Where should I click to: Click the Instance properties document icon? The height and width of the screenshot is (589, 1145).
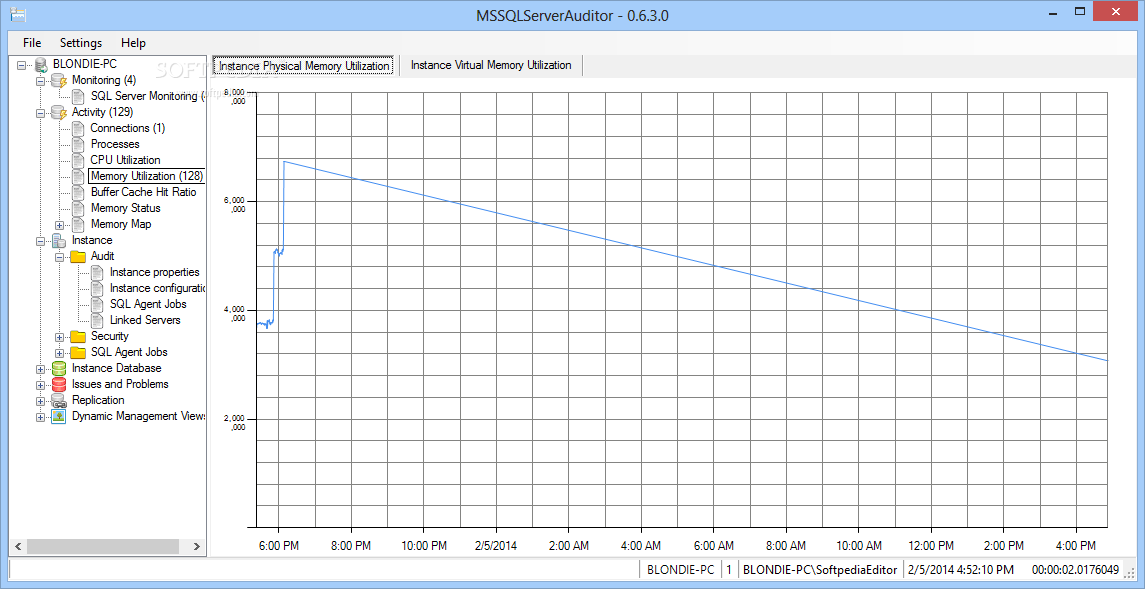[x=97, y=272]
